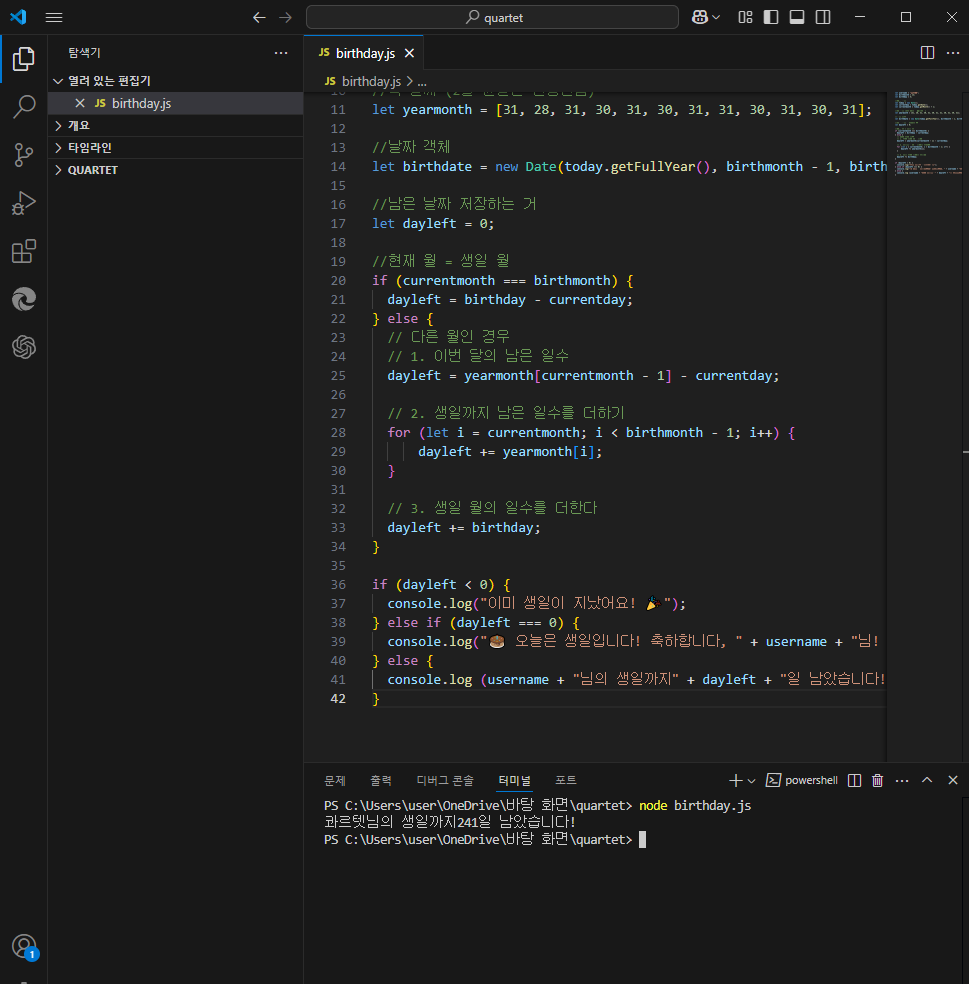Close the birthday.js editor tab
The width and height of the screenshot is (969, 984).
(x=408, y=52)
